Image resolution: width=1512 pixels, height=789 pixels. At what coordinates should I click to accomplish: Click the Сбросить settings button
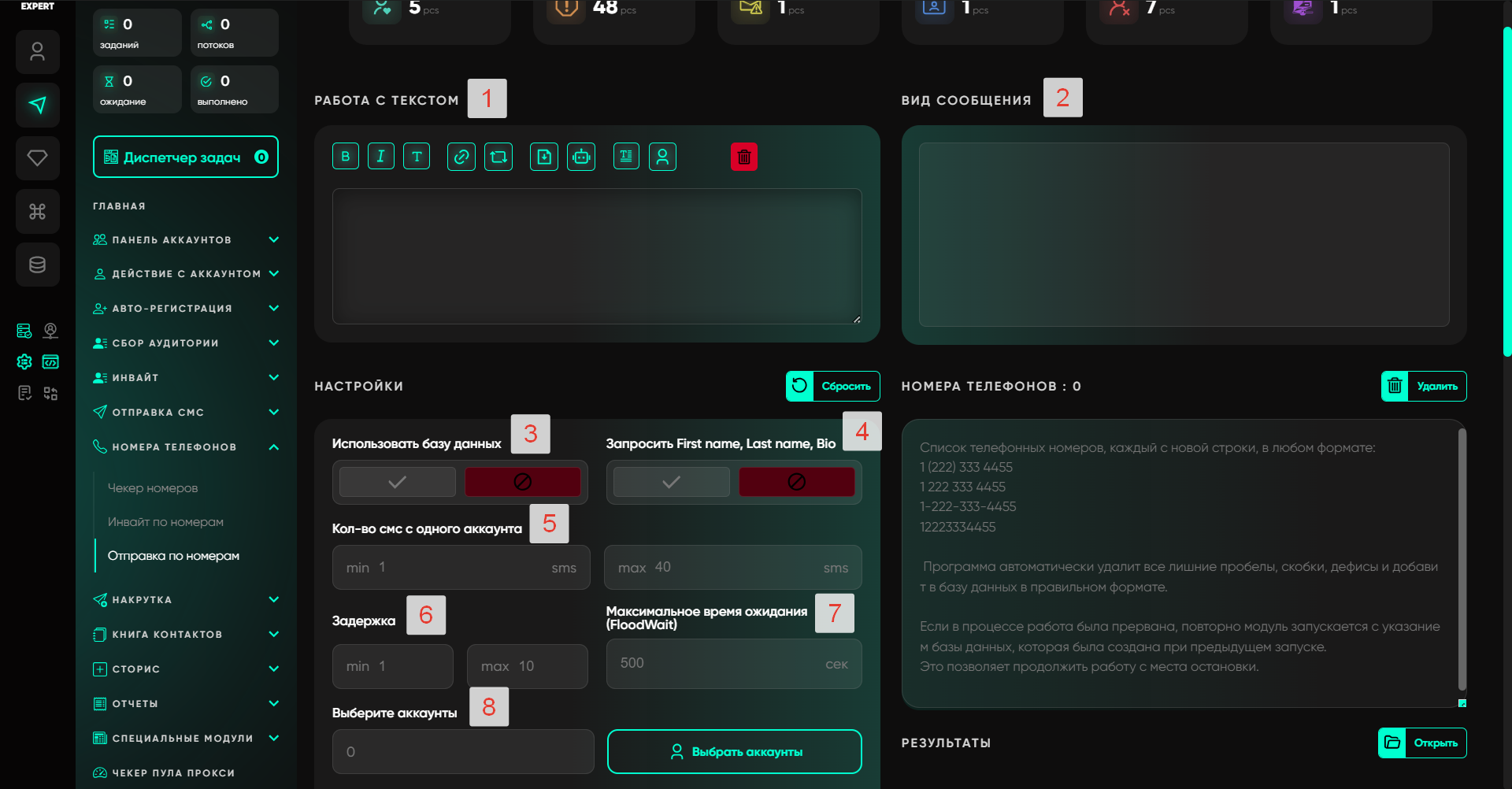point(833,387)
